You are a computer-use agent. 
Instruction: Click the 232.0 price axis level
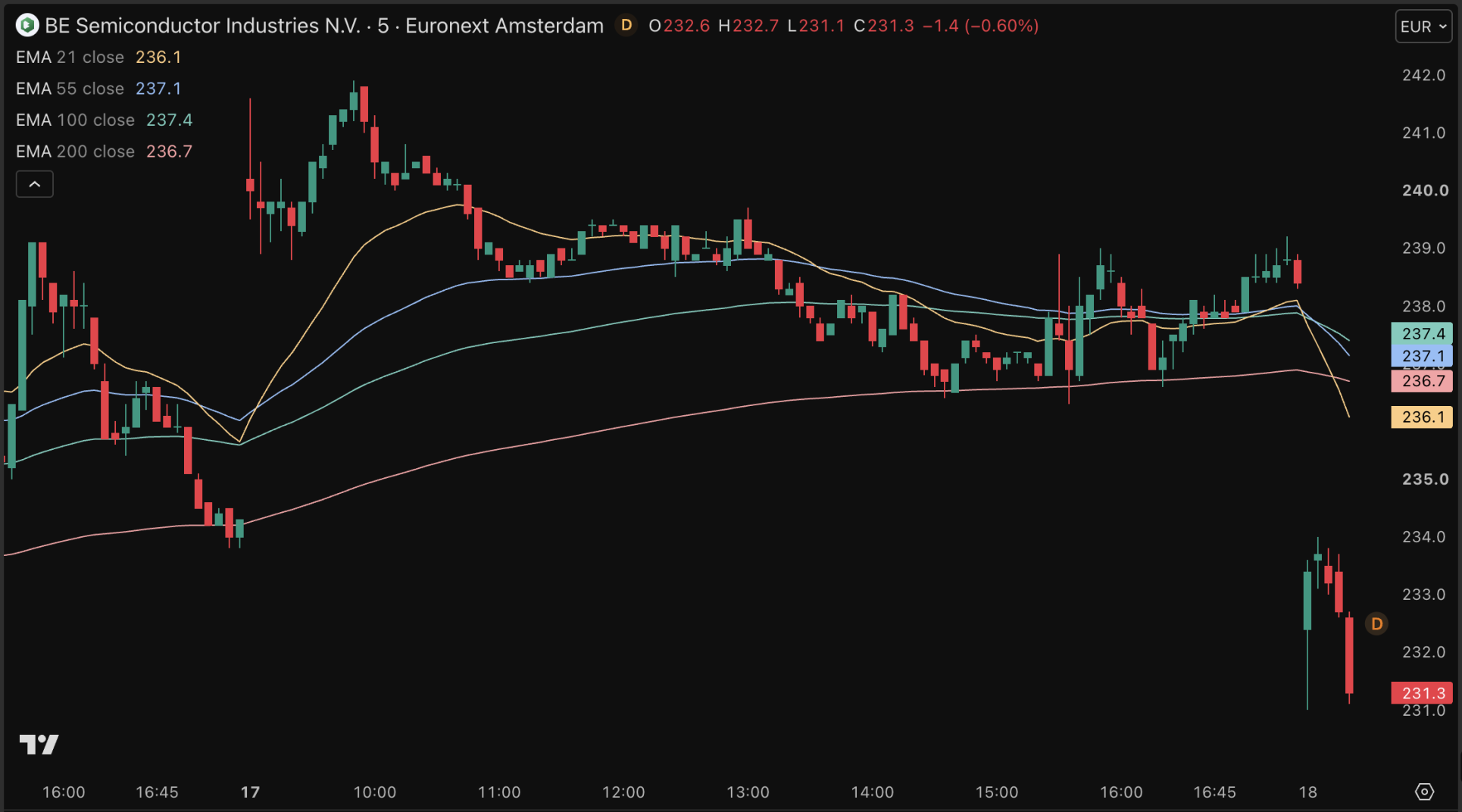(1424, 651)
